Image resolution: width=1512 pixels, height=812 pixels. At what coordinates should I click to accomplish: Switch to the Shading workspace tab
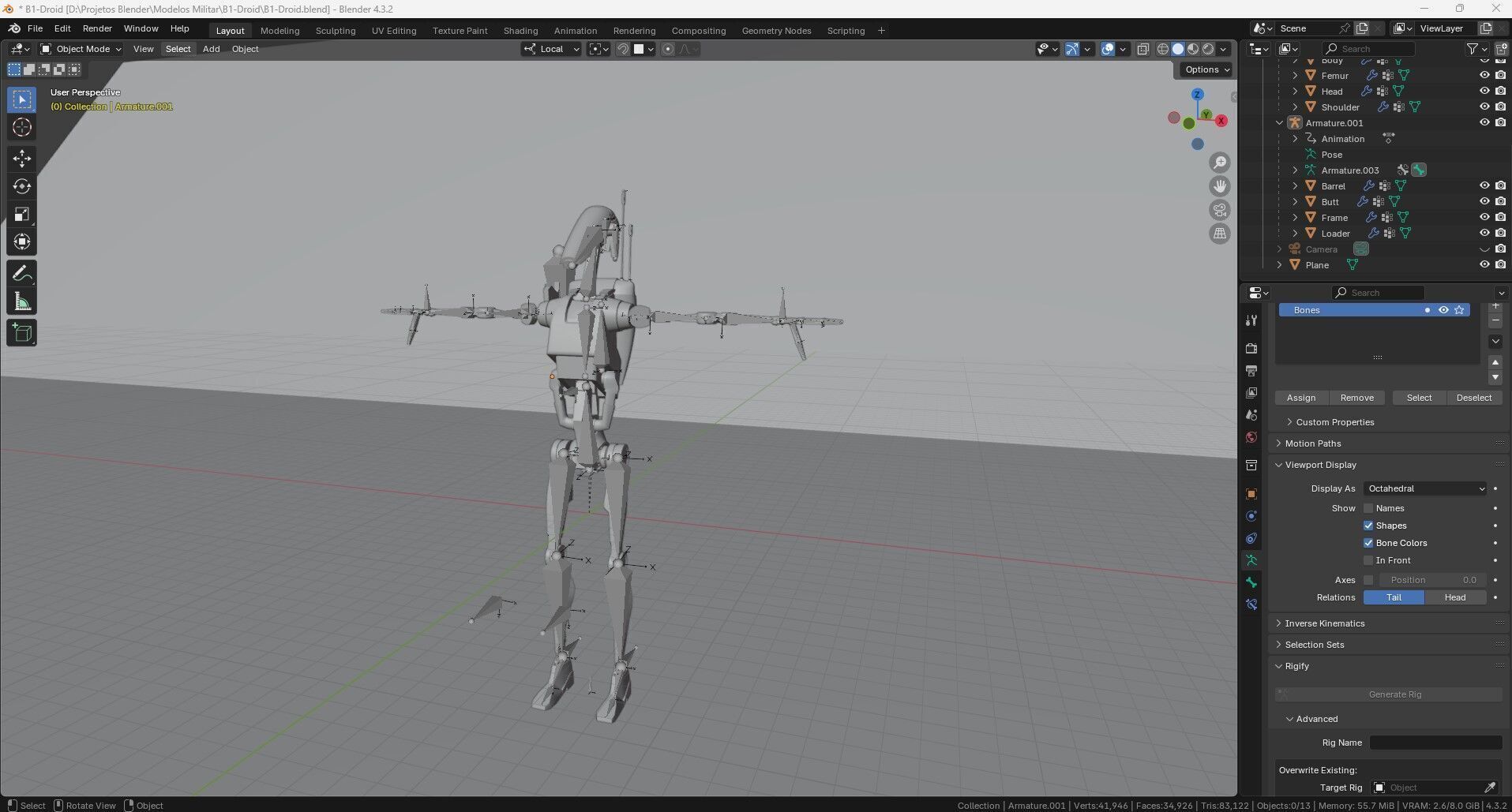520,31
